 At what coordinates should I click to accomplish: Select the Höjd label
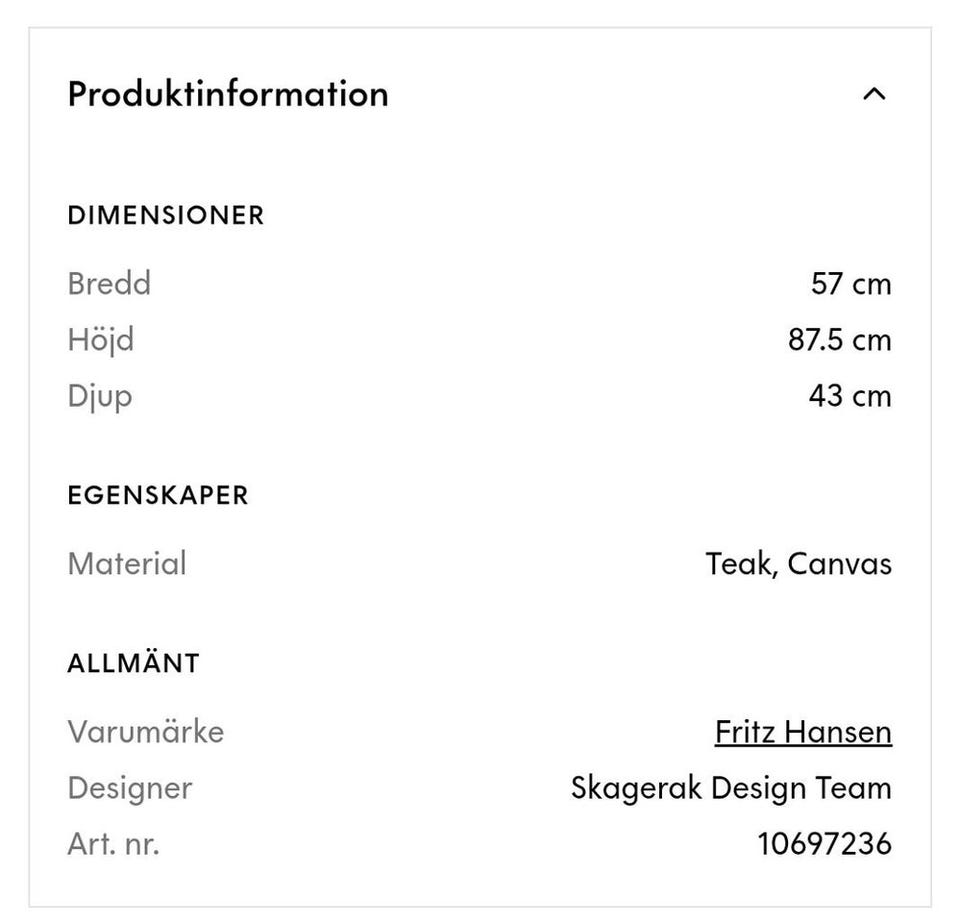(100, 340)
